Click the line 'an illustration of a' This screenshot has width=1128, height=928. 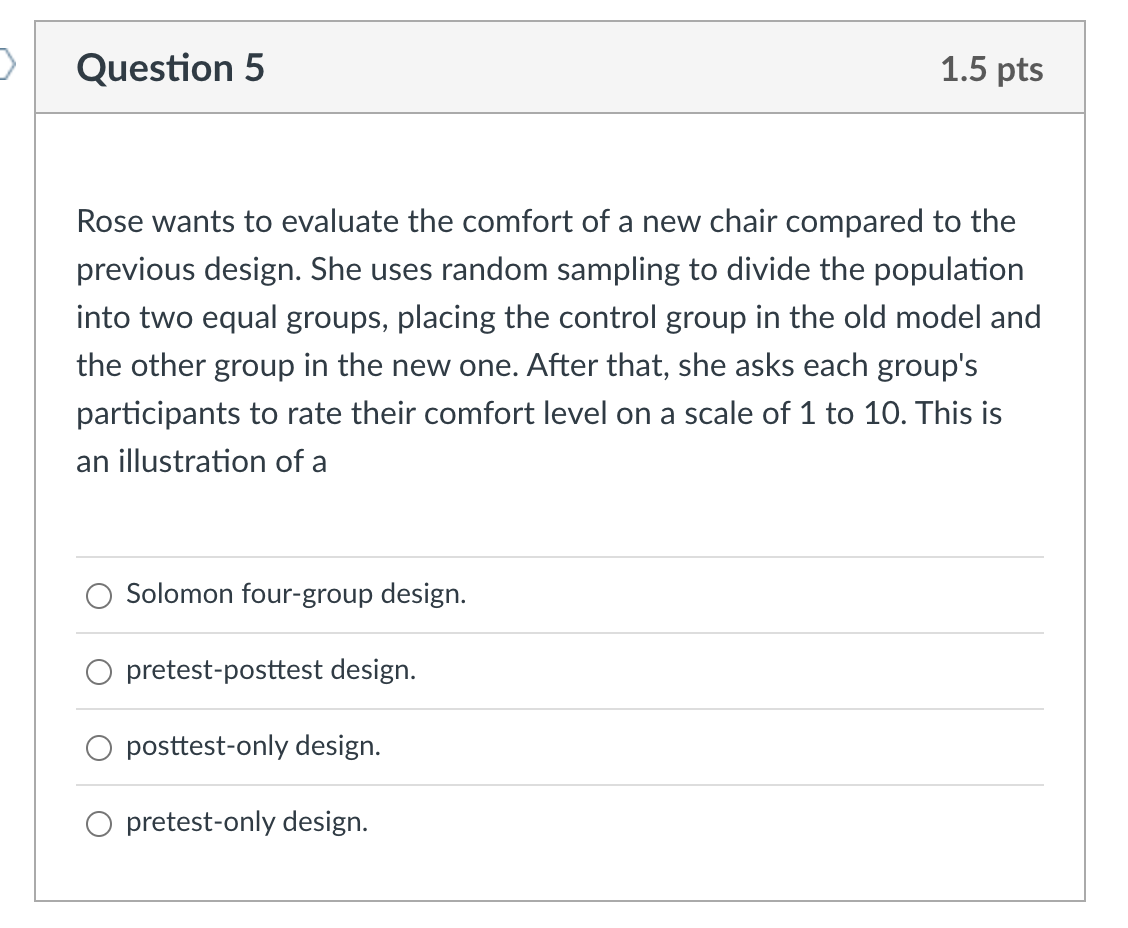tap(201, 462)
